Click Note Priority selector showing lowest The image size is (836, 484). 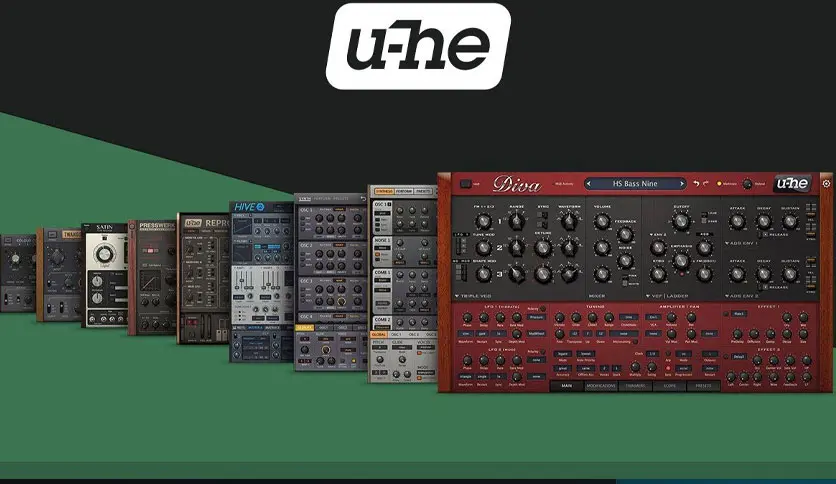point(585,354)
